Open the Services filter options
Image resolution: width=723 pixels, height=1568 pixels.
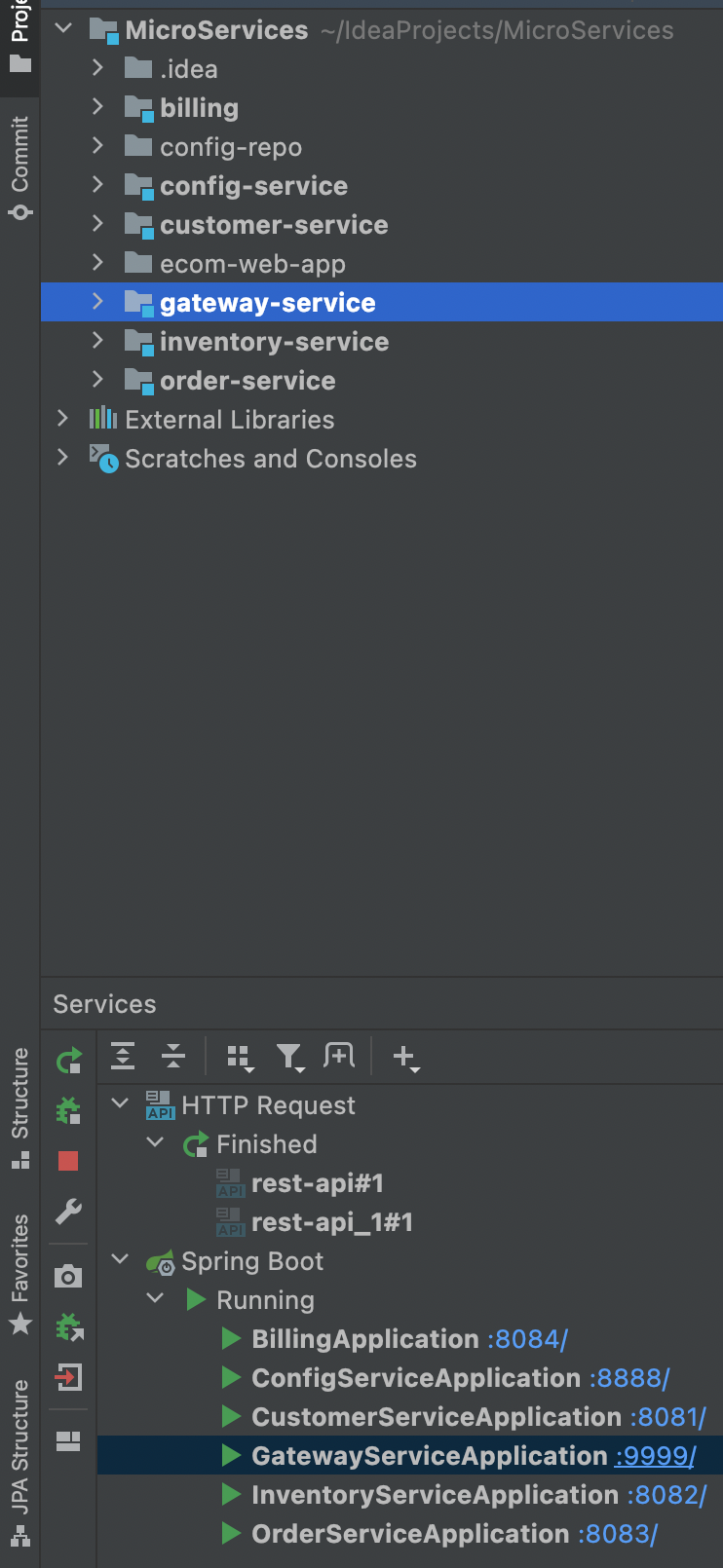(288, 1056)
